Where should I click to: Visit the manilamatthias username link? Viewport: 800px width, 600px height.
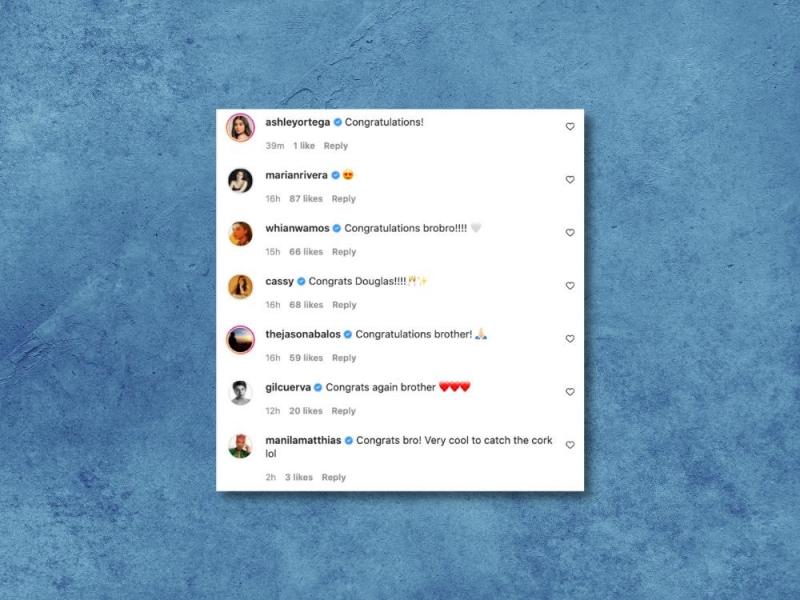(x=303, y=440)
